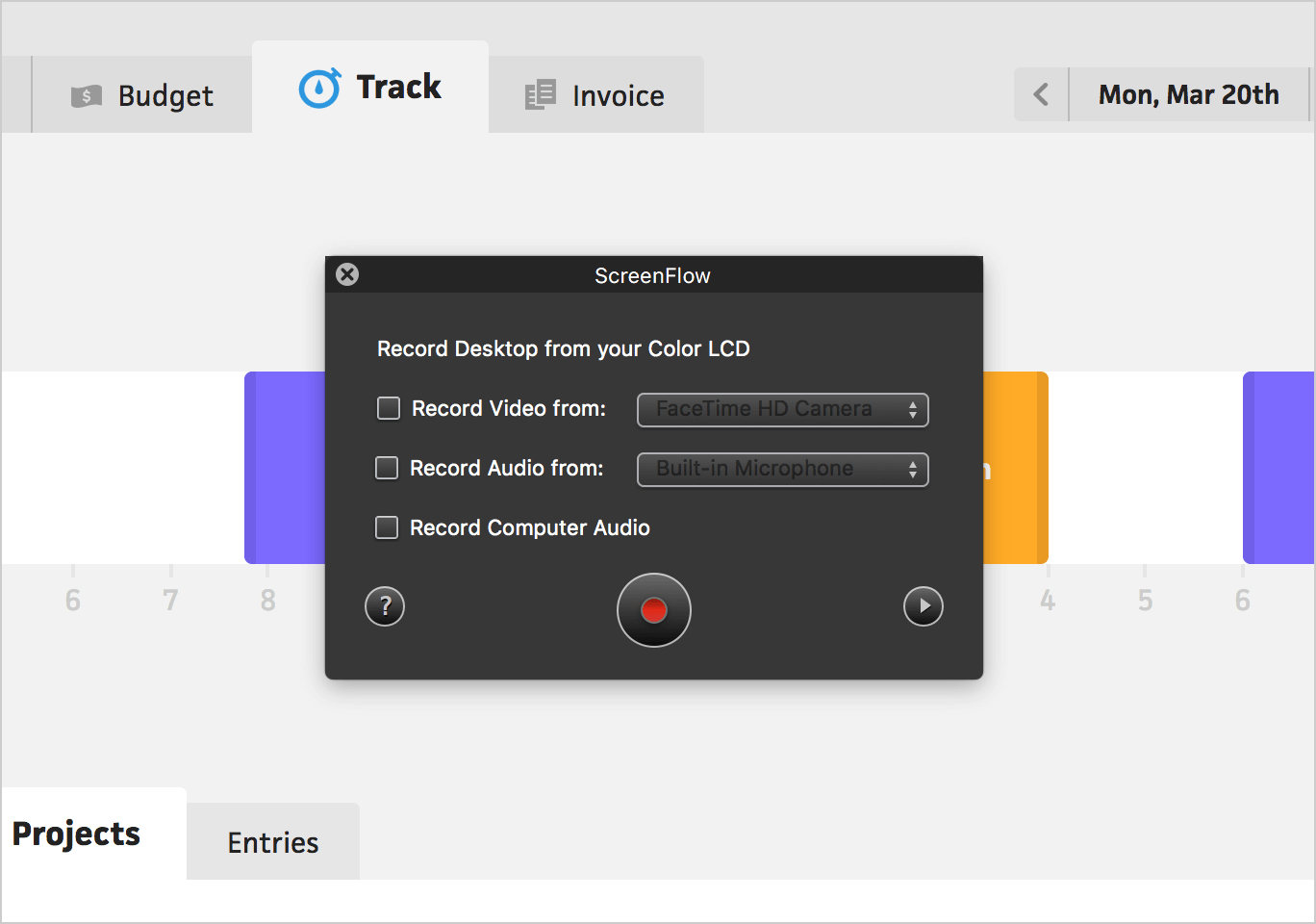Click the ScreenFlow title text
This screenshot has height=924, width=1316.
pyautogui.click(x=652, y=275)
